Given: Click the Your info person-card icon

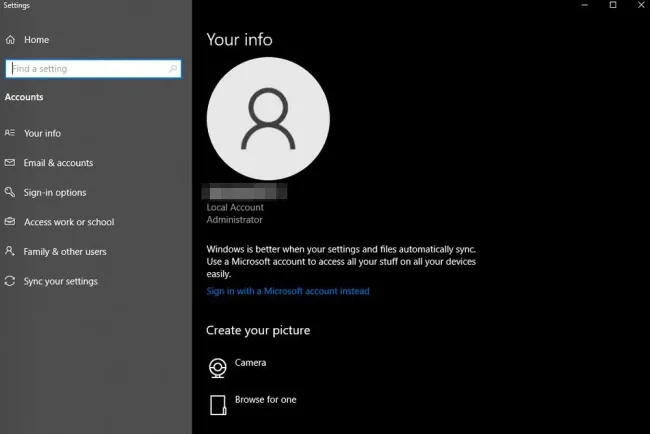Looking at the screenshot, I should coord(10,133).
